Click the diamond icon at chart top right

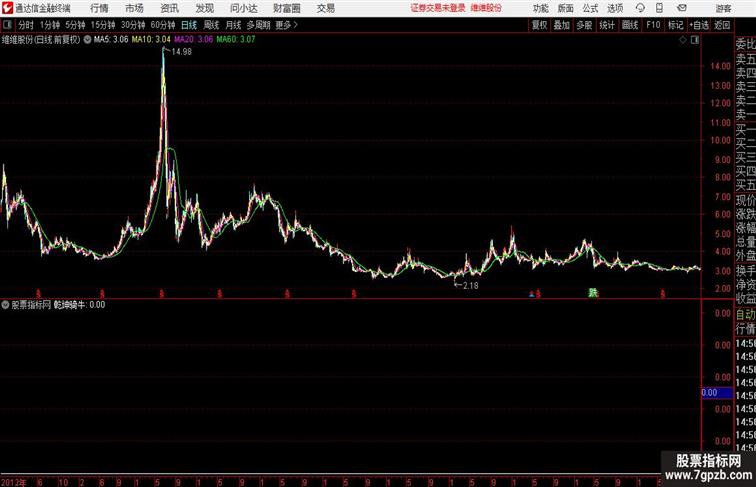coord(683,40)
